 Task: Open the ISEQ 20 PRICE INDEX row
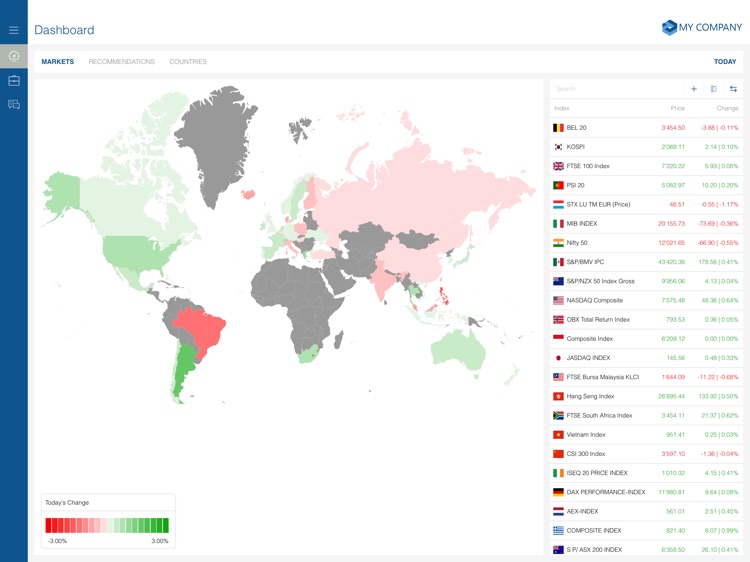click(x=646, y=473)
